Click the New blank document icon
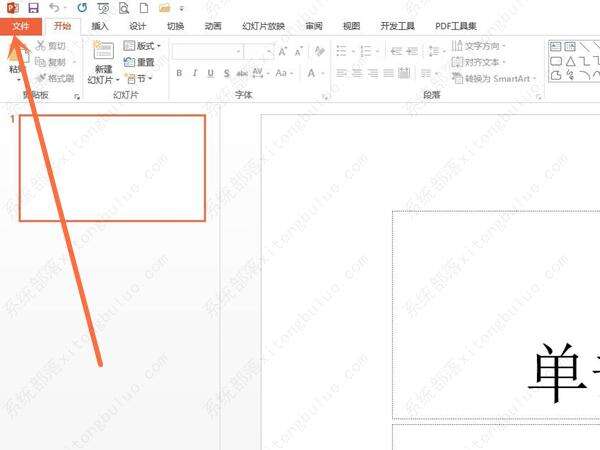The width and height of the screenshot is (600, 450). pyautogui.click(x=144, y=8)
